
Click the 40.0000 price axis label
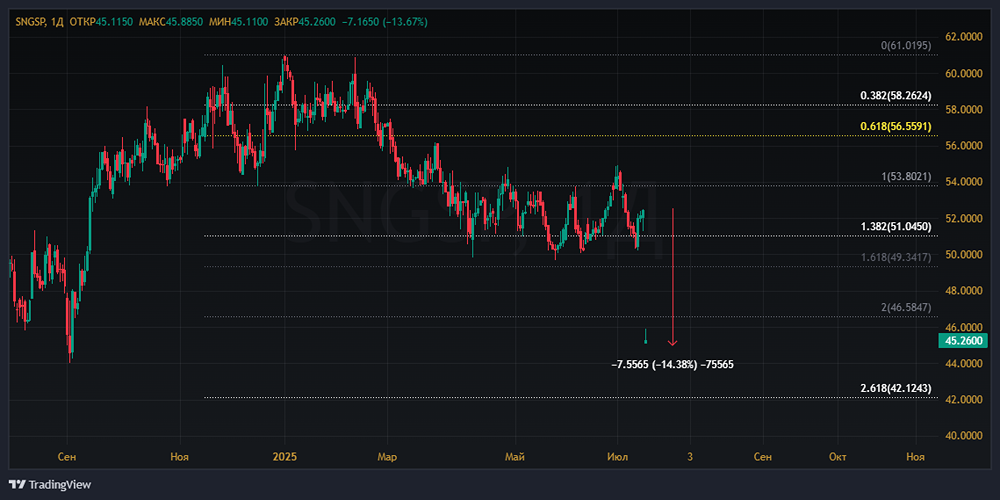click(x=963, y=436)
